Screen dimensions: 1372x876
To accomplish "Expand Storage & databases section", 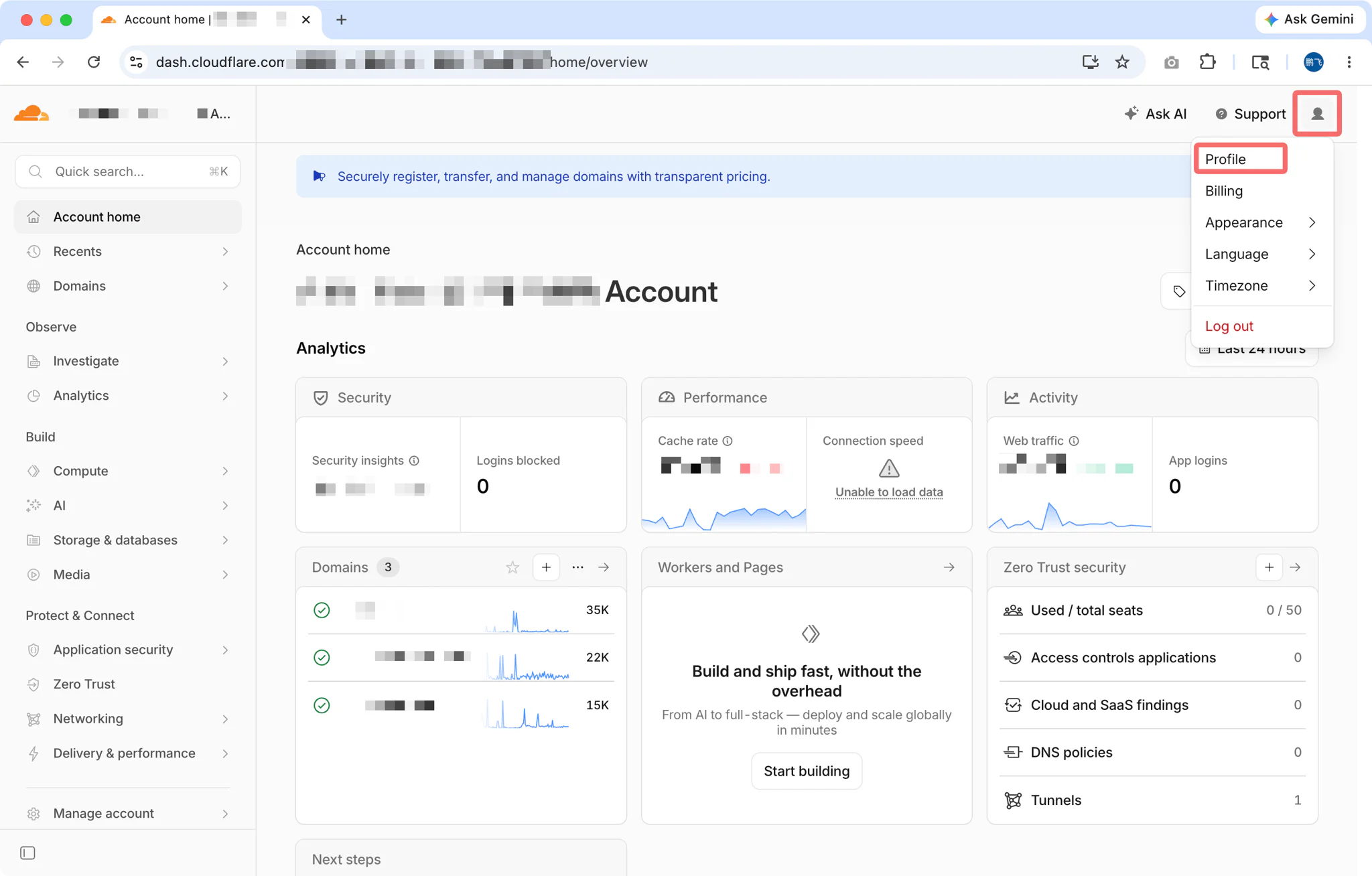I will click(128, 540).
